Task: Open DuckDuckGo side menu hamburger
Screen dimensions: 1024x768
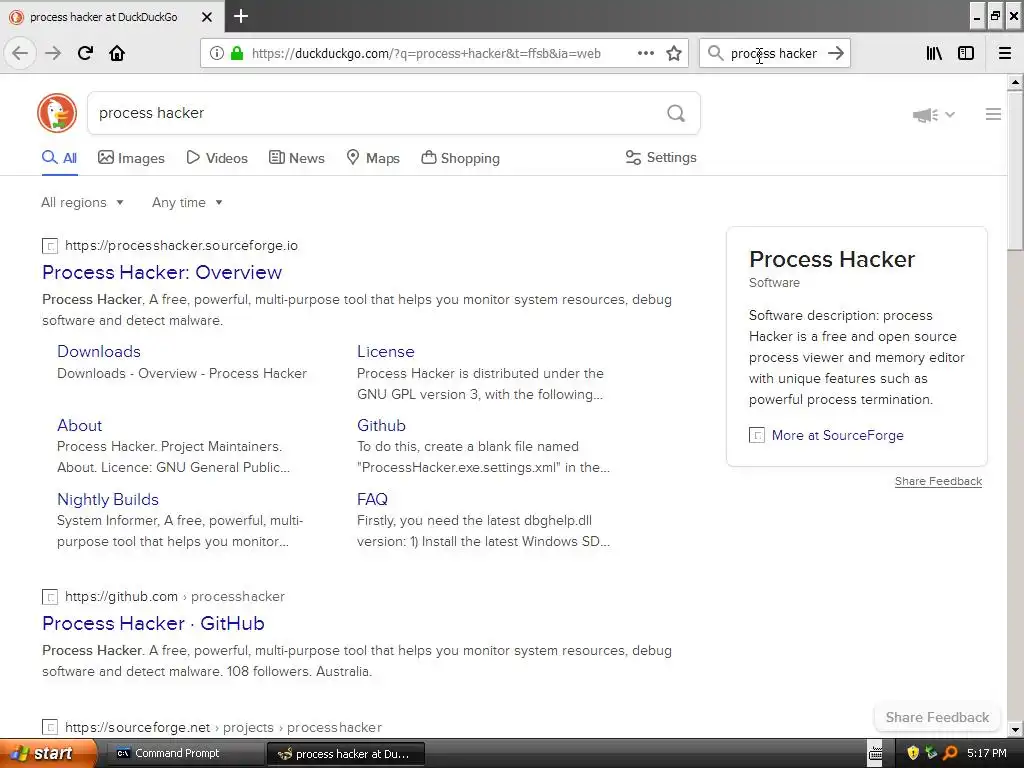Action: point(993,114)
